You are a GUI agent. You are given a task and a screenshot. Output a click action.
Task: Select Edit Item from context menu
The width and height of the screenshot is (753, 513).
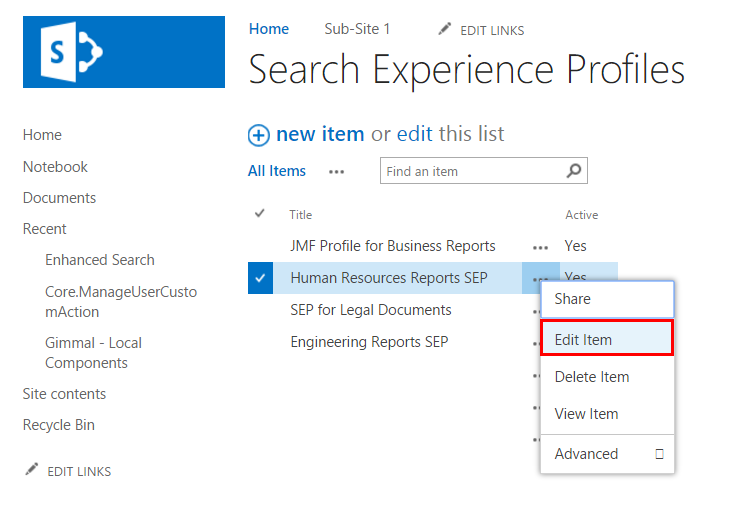583,340
